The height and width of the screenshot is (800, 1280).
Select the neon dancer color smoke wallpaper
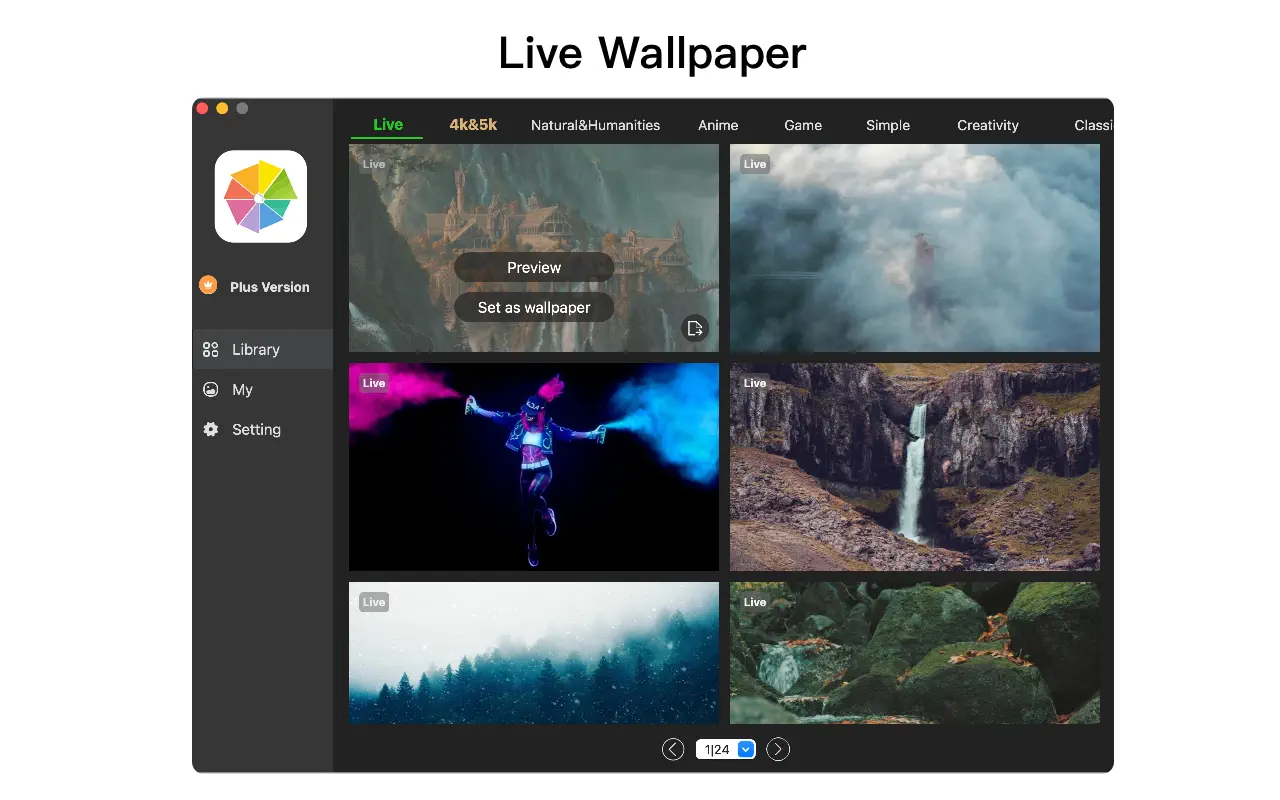534,467
